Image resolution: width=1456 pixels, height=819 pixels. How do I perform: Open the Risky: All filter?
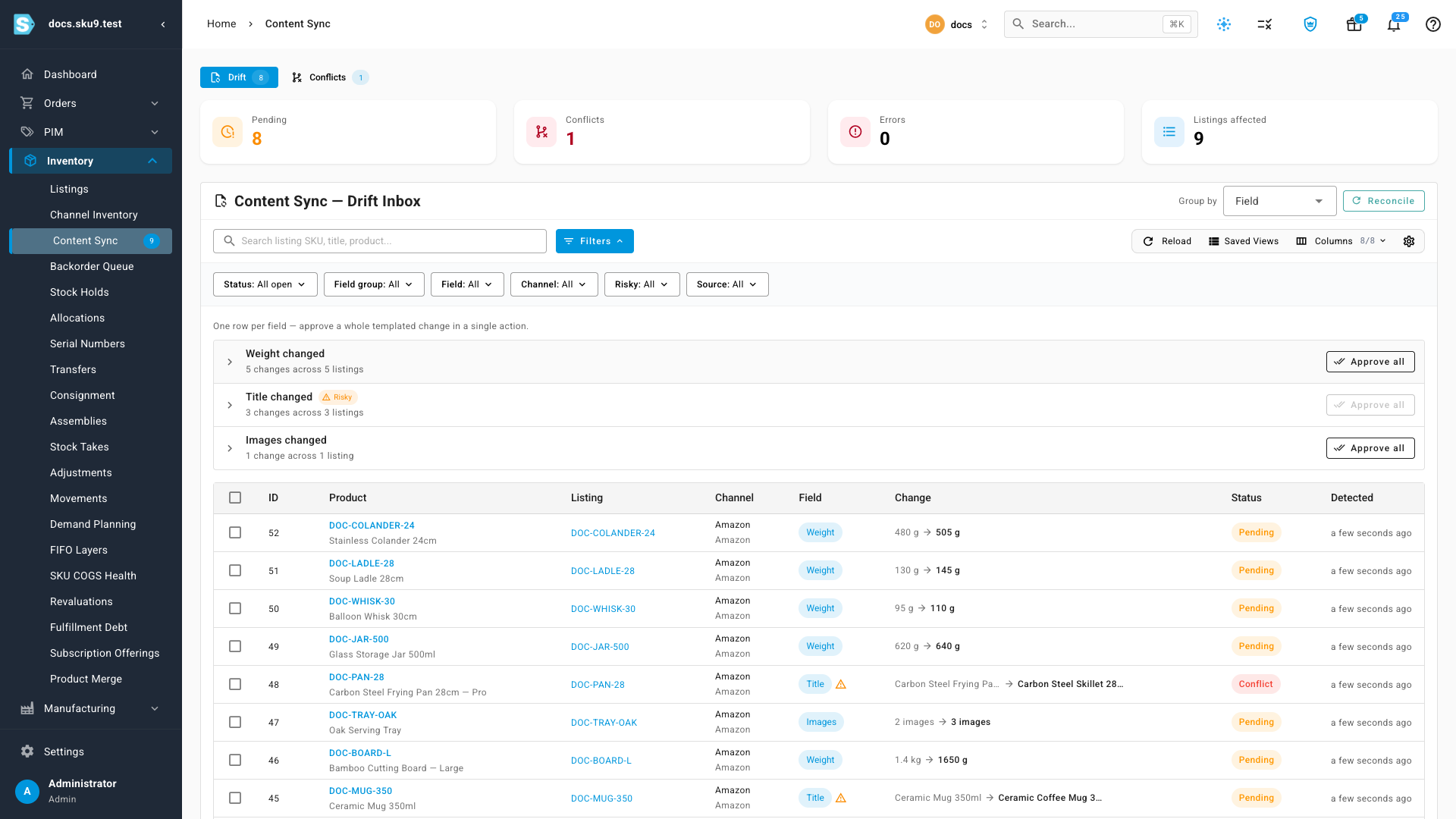coord(642,284)
